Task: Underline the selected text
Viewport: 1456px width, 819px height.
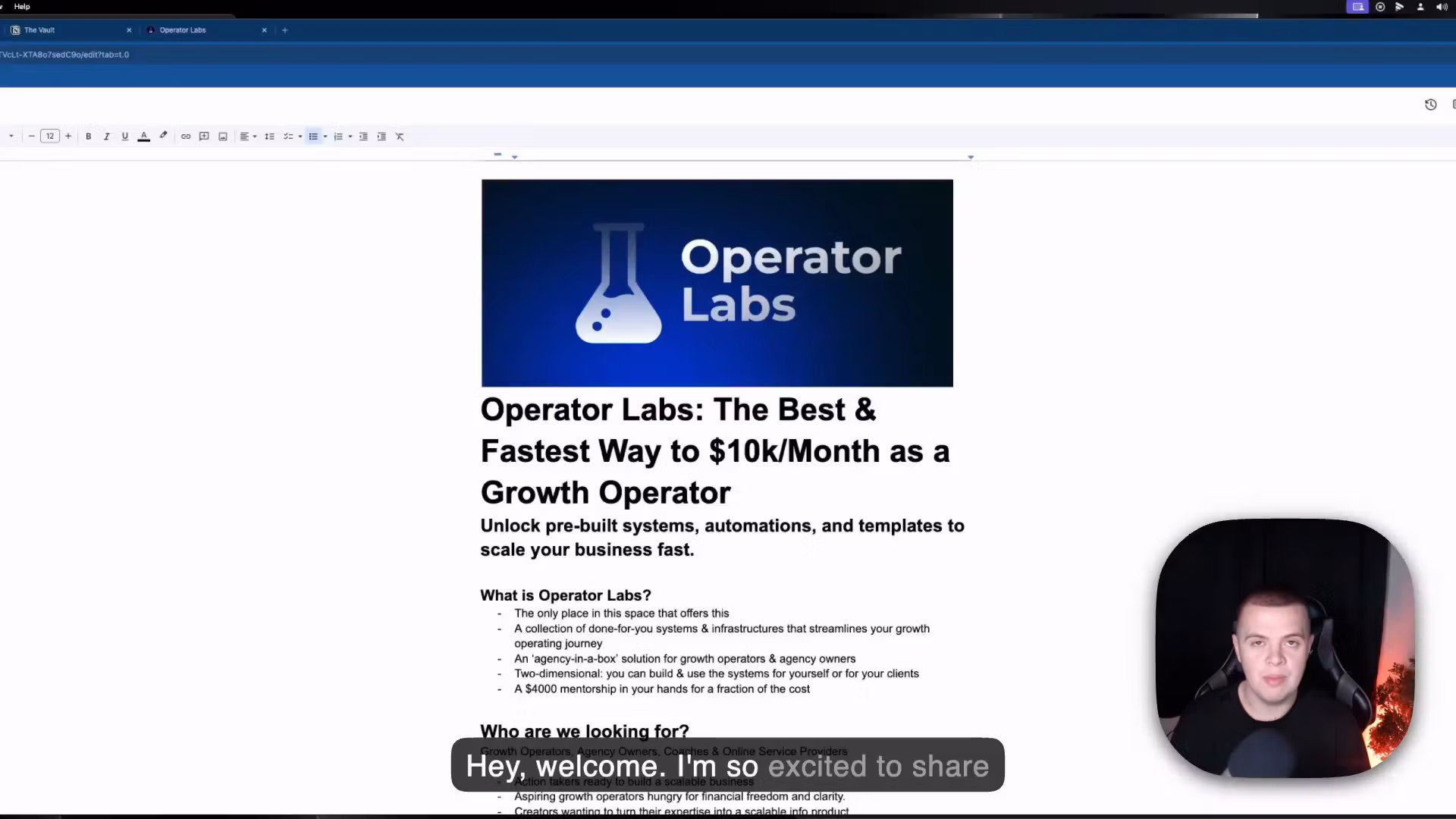Action: tap(125, 136)
